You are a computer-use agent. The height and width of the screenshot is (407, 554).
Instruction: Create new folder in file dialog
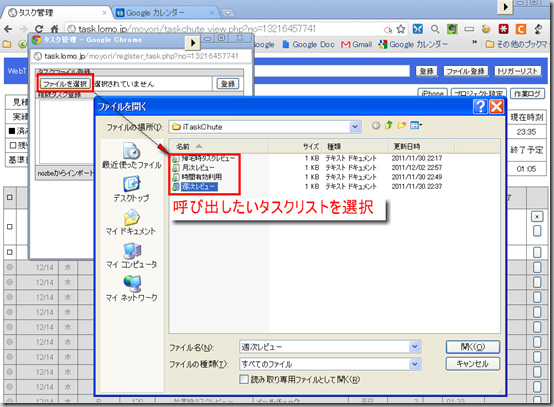pos(401,125)
